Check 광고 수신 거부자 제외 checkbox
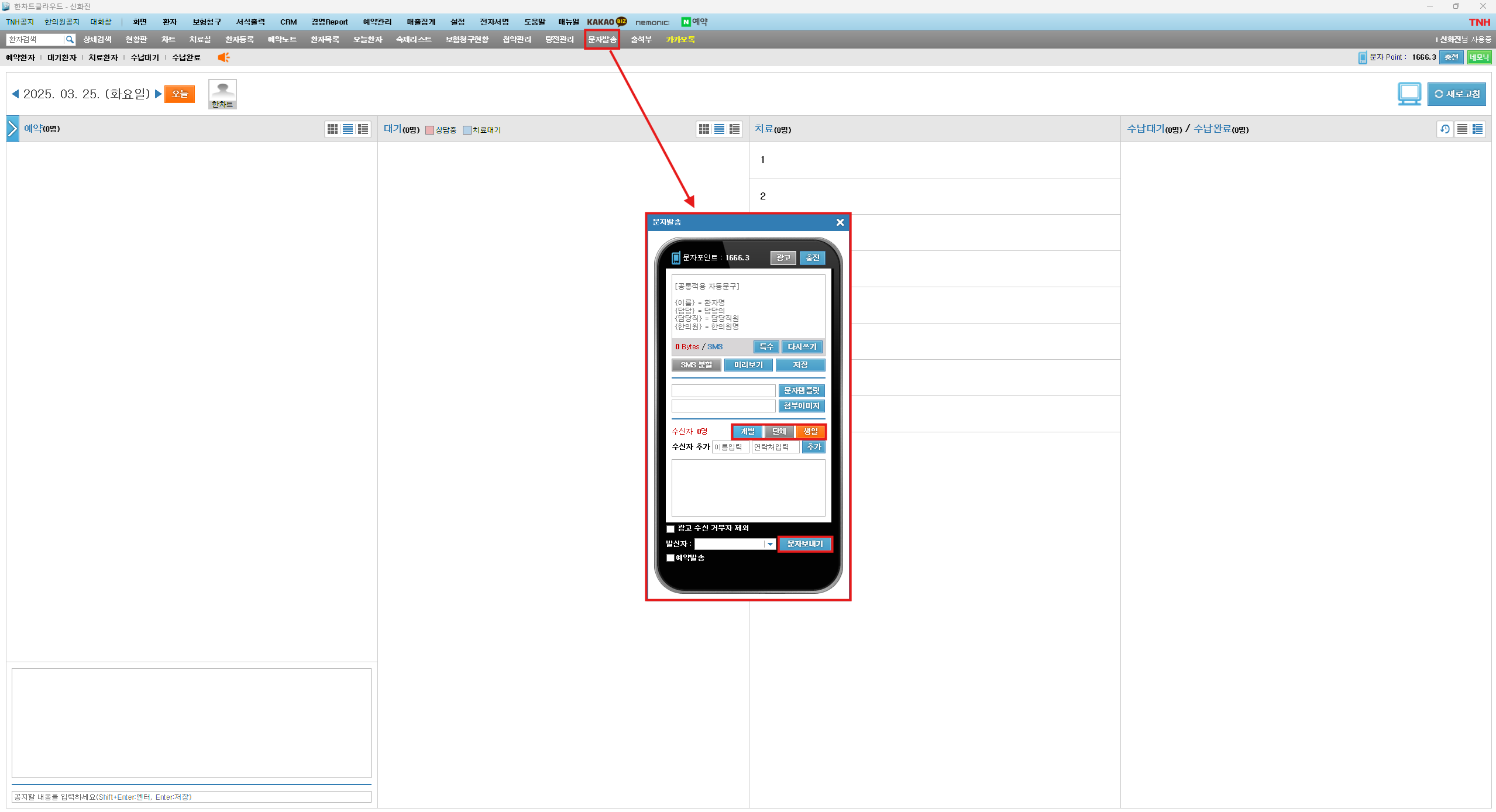 point(670,529)
